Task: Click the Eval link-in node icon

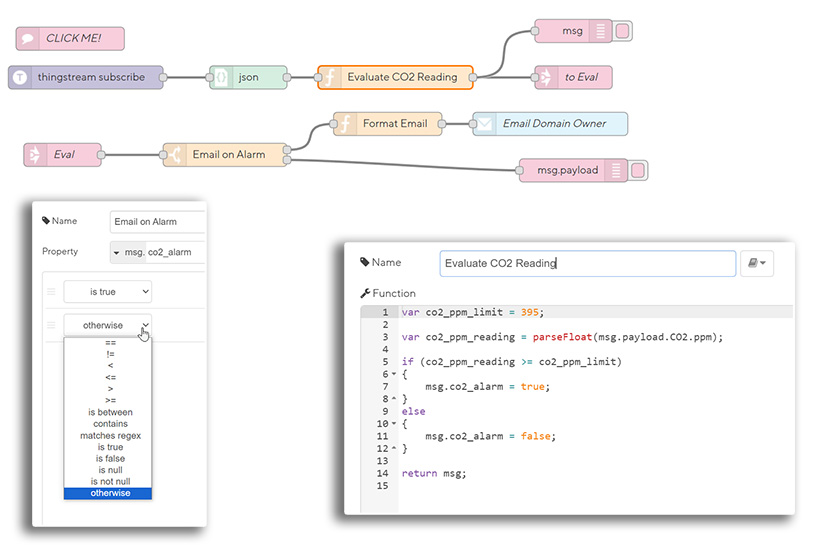Action: (36, 155)
